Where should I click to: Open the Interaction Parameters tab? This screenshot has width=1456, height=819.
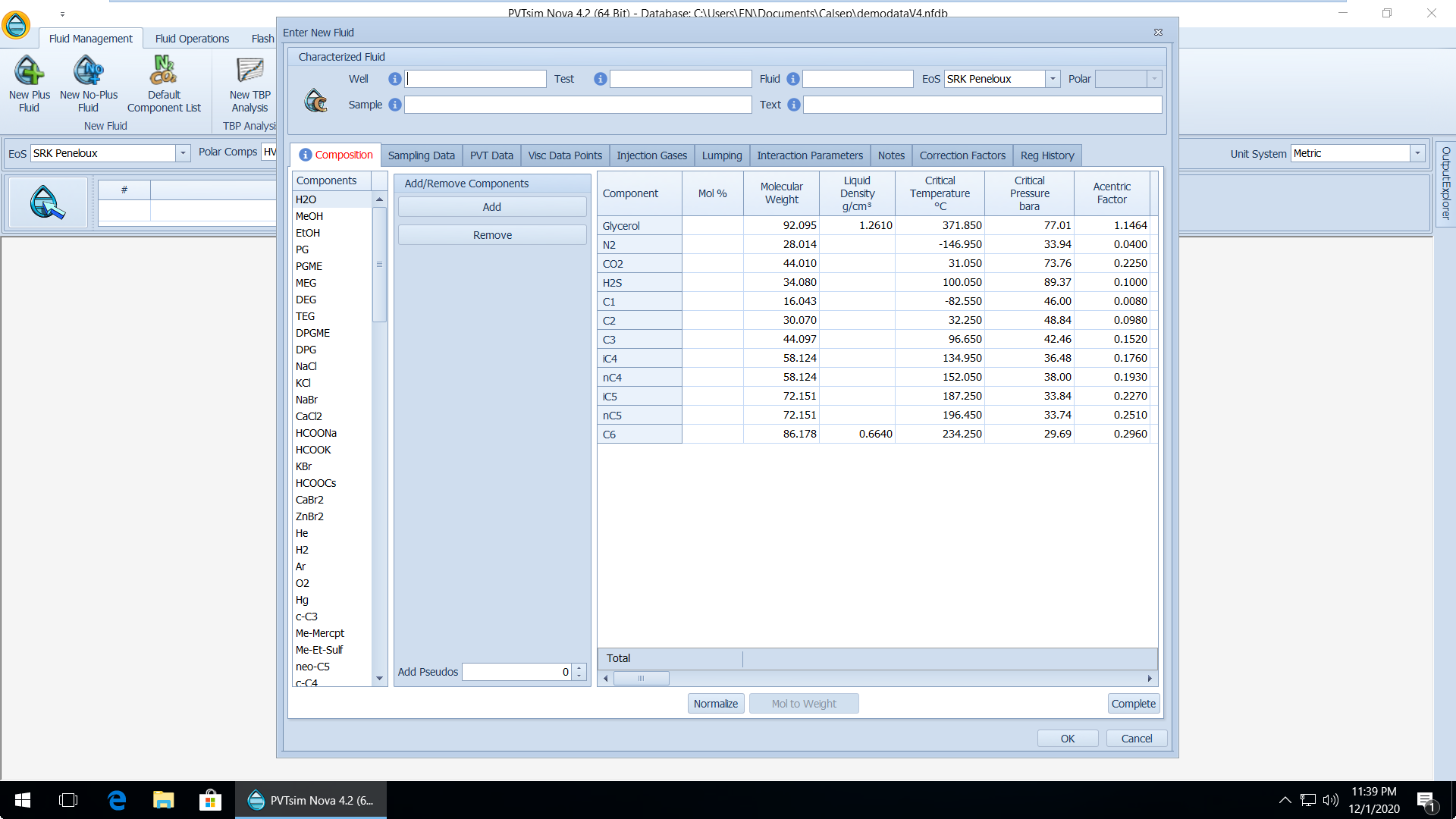coord(810,155)
